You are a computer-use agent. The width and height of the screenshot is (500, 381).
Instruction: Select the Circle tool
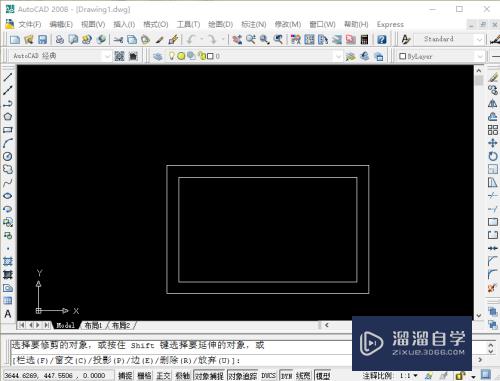click(x=8, y=156)
